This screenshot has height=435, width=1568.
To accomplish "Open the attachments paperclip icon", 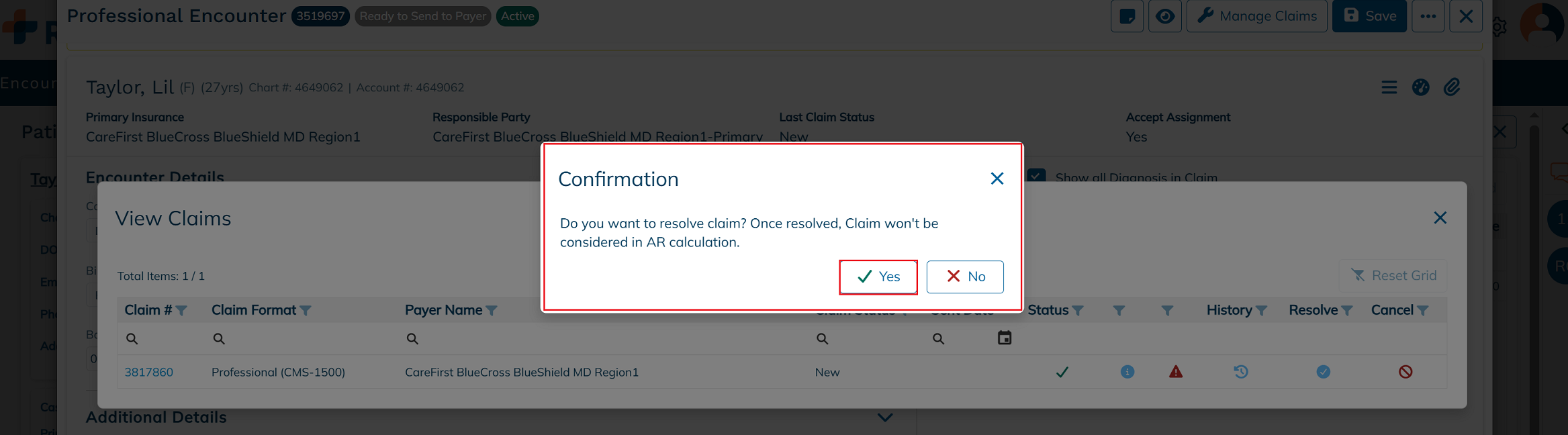I will pyautogui.click(x=1452, y=87).
